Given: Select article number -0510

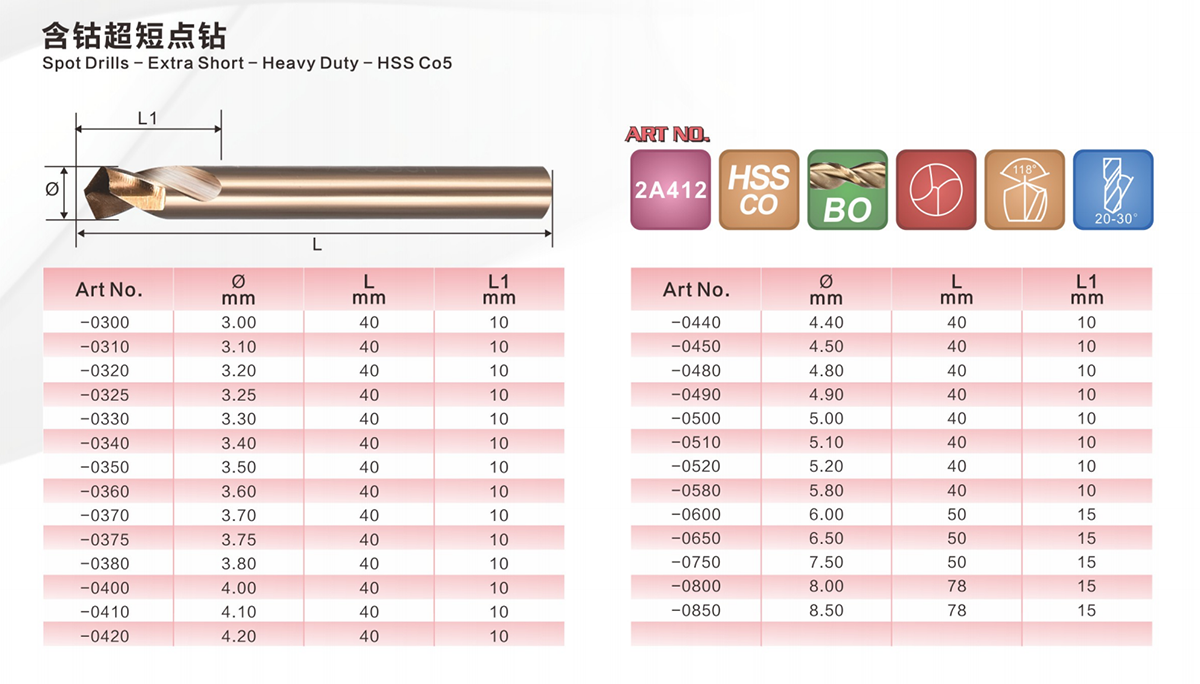Looking at the screenshot, I should (695, 442).
